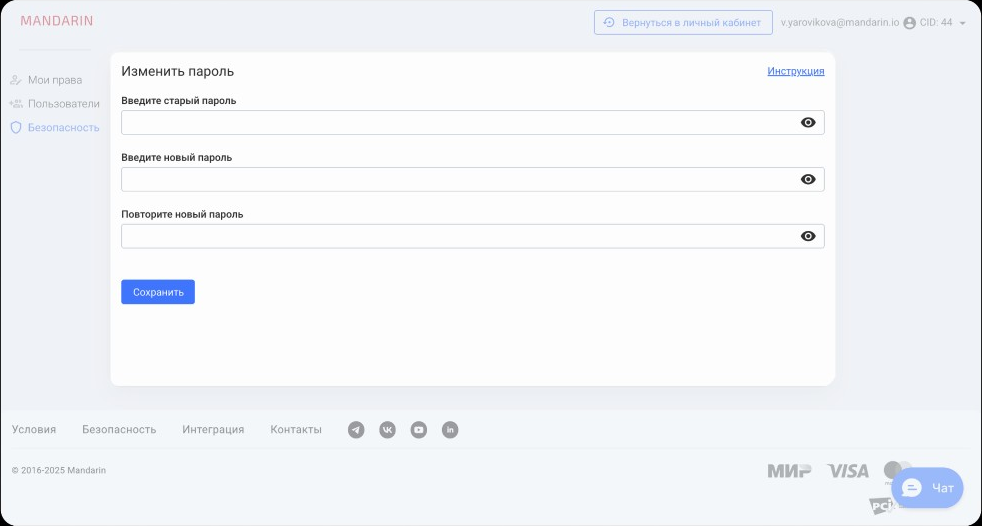Click the user account avatar icon
Image resolution: width=982 pixels, height=526 pixels.
coord(909,23)
